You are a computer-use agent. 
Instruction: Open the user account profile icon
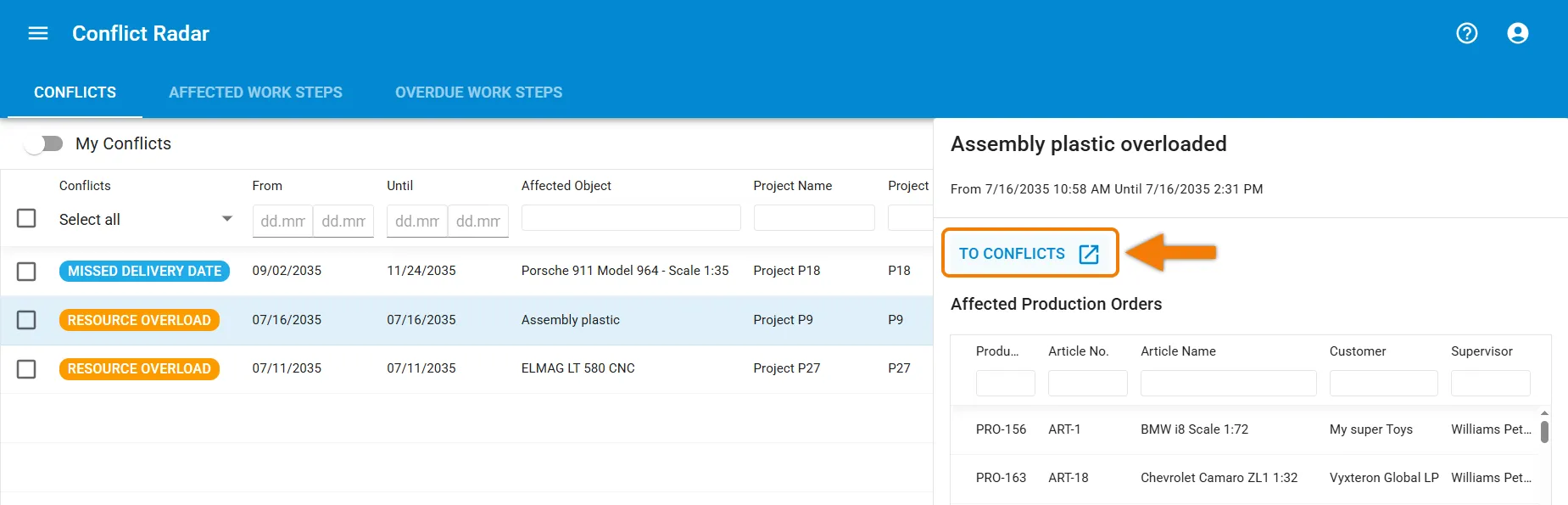tap(1518, 33)
